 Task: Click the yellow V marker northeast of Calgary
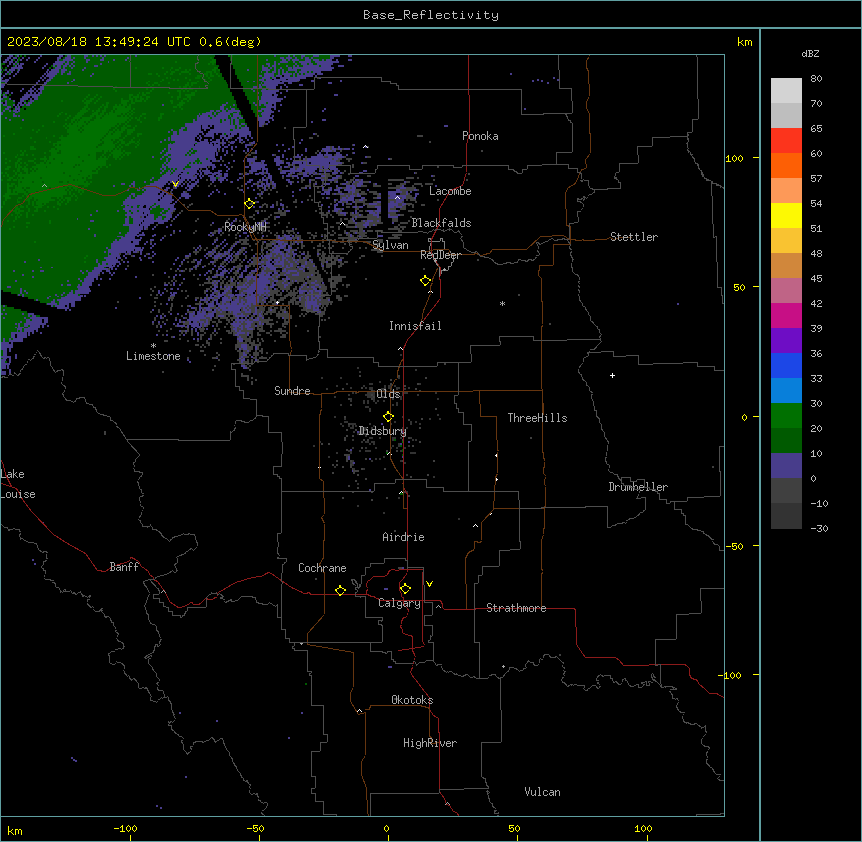[x=429, y=584]
